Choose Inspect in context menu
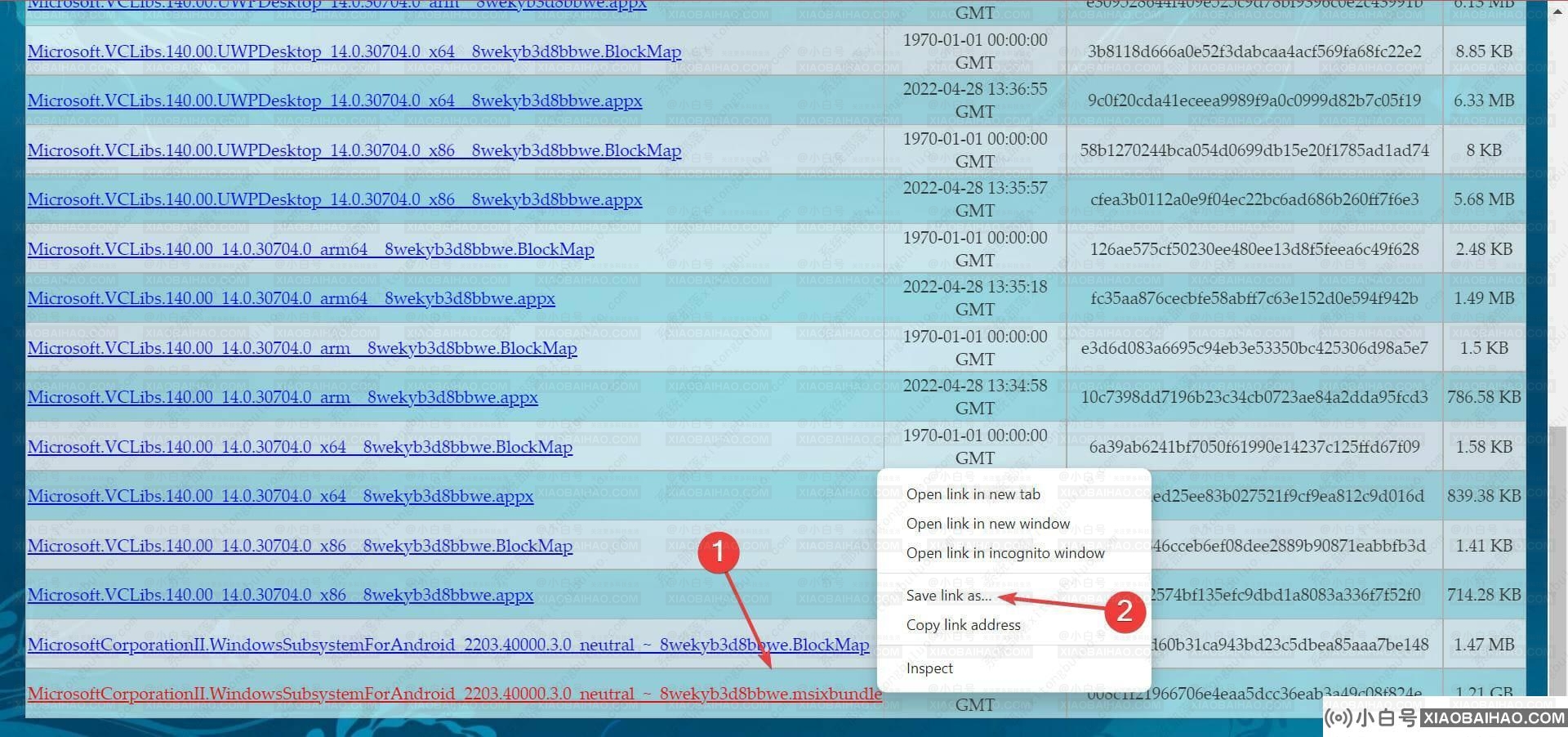 pos(929,668)
